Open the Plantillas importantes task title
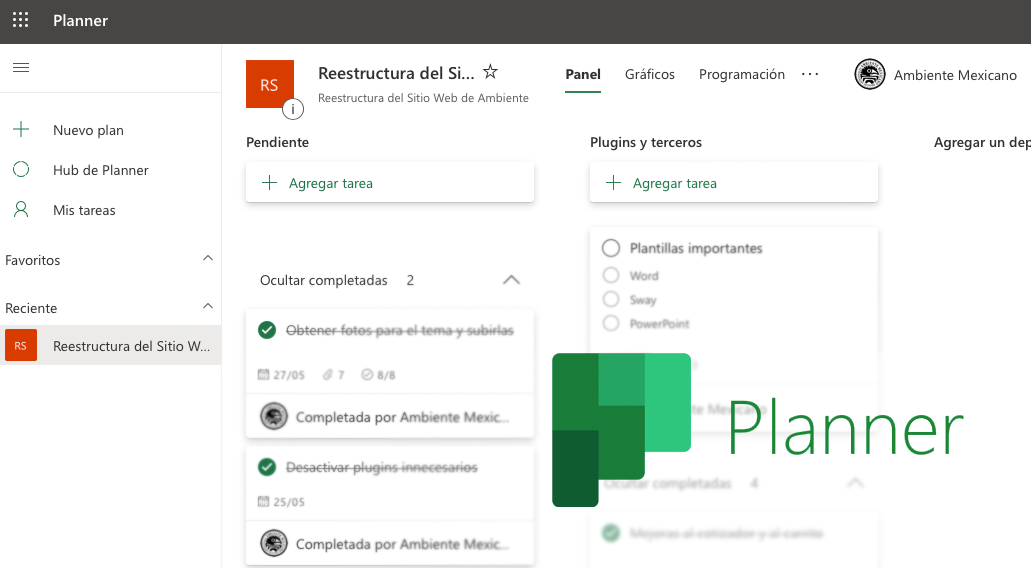The height and width of the screenshot is (568, 1031). pyautogui.click(x=696, y=248)
